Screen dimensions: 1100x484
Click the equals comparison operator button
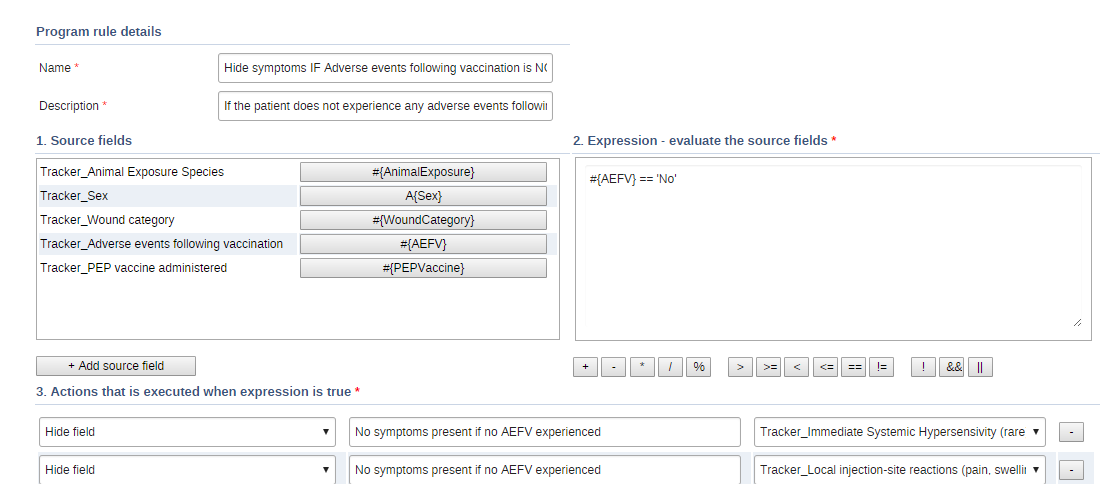854,367
